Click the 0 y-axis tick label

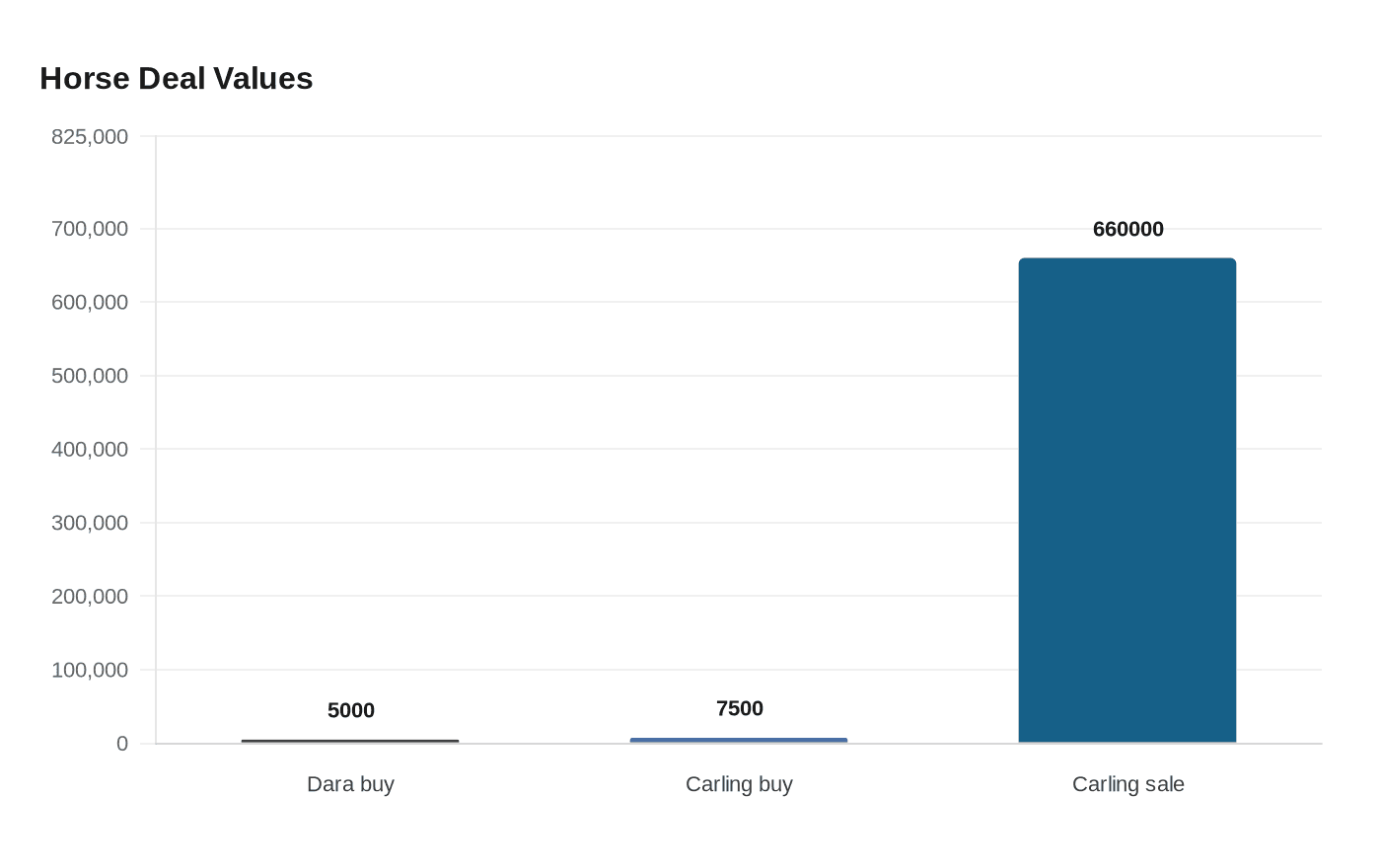click(x=122, y=745)
